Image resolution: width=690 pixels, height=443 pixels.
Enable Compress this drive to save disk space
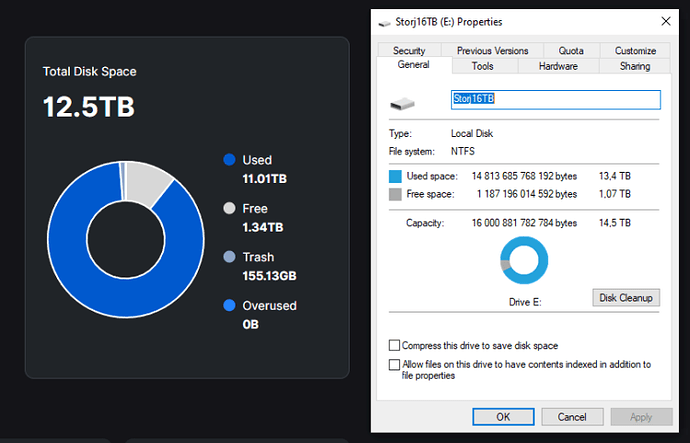(x=394, y=346)
